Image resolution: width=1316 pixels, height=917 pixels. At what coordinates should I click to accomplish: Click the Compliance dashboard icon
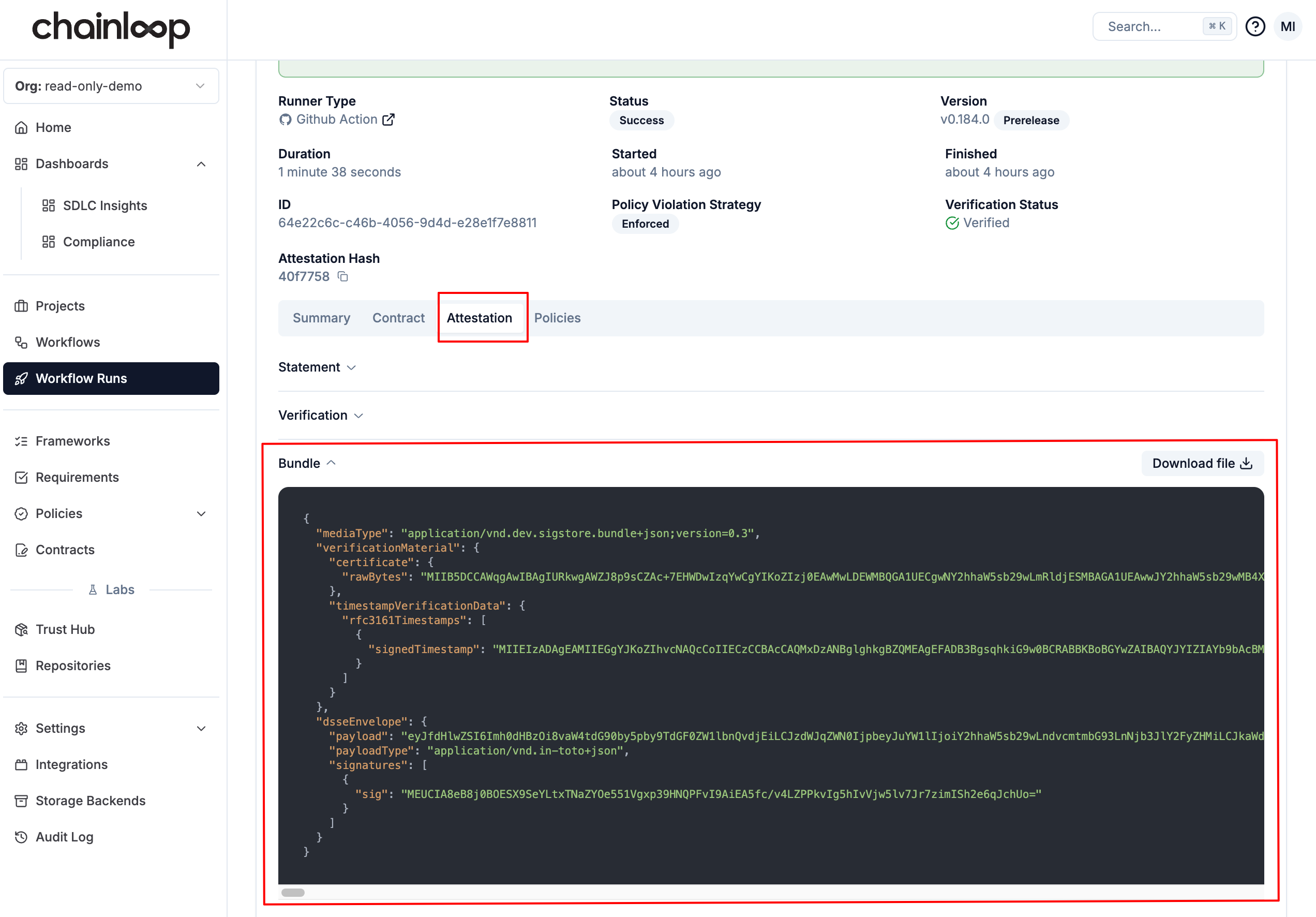click(49, 242)
